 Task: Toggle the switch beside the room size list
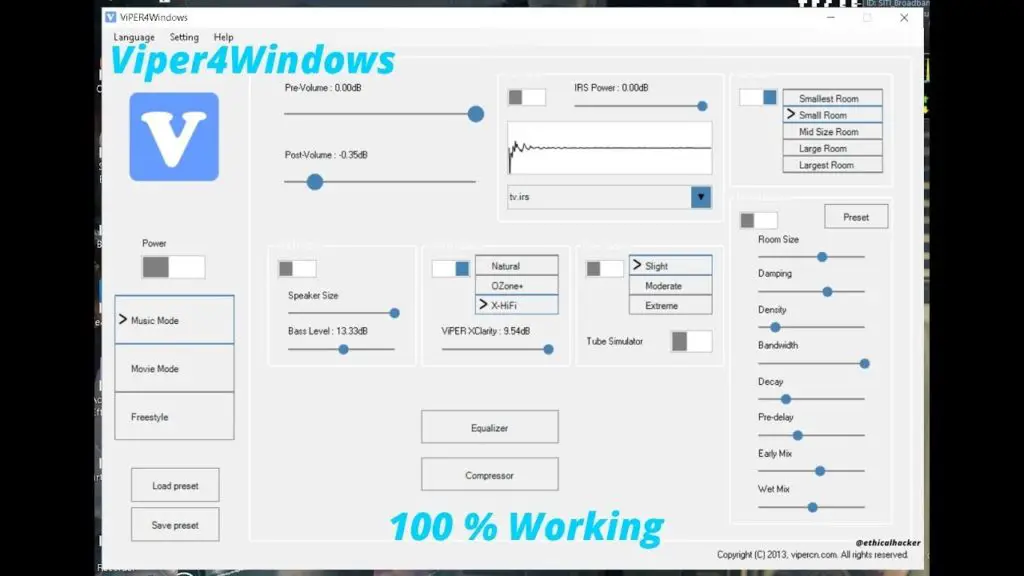(x=758, y=97)
